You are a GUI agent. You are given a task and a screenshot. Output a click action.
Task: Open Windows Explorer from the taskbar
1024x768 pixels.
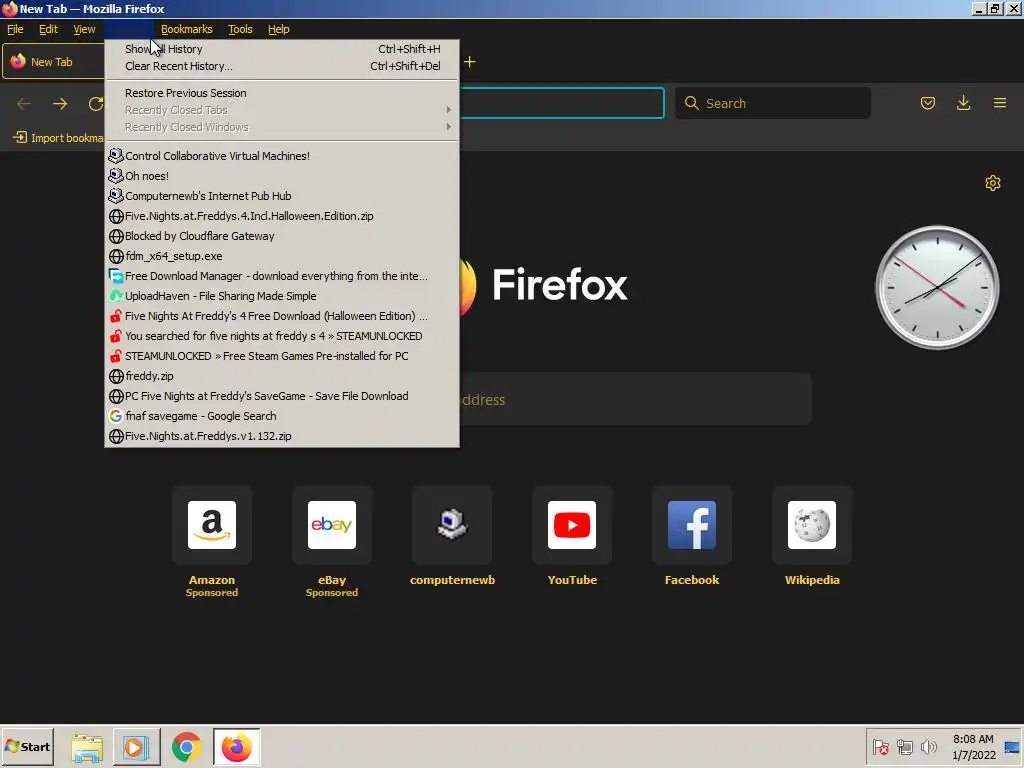tap(87, 747)
